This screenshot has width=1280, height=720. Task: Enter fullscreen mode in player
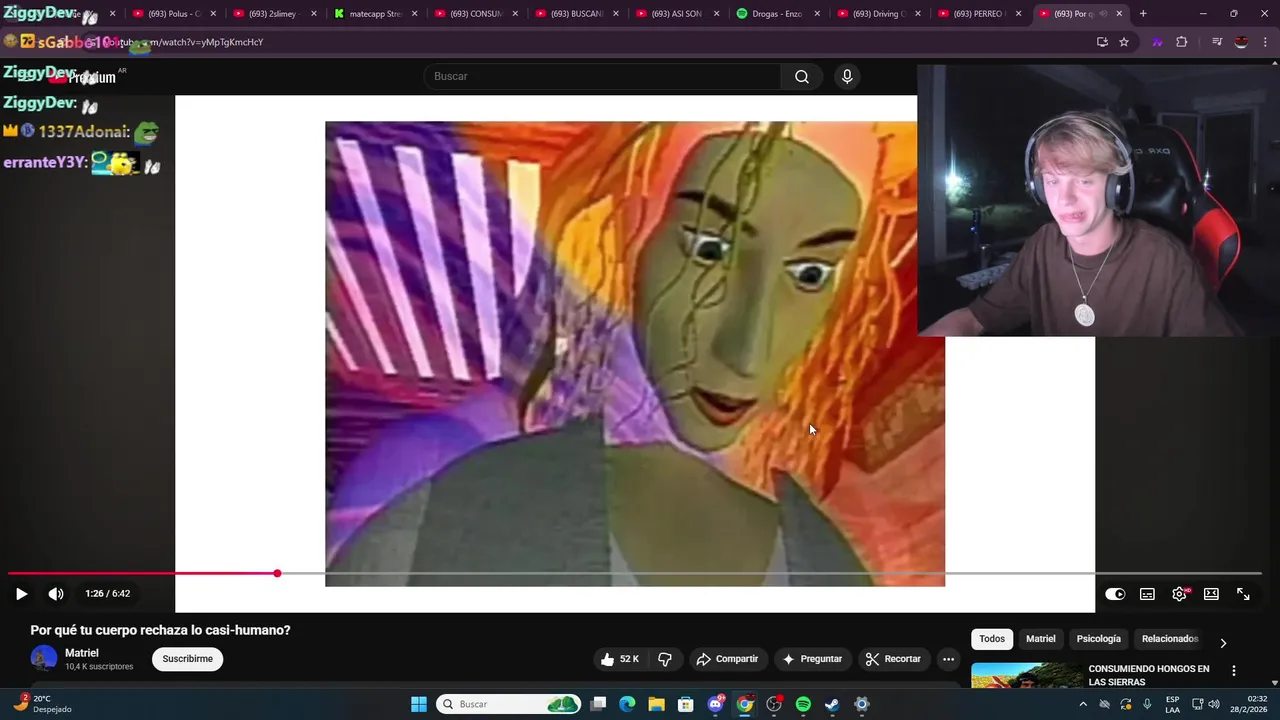point(1243,594)
